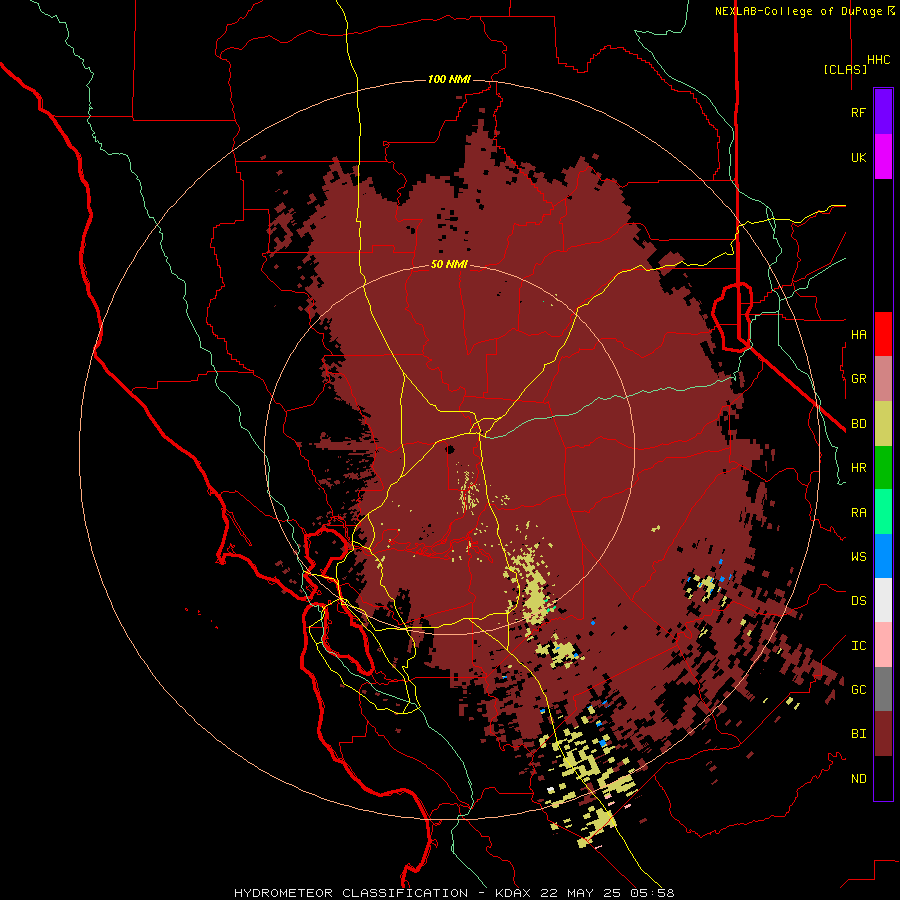Click the 'GC' legend label
The image size is (900, 900).
tap(858, 690)
